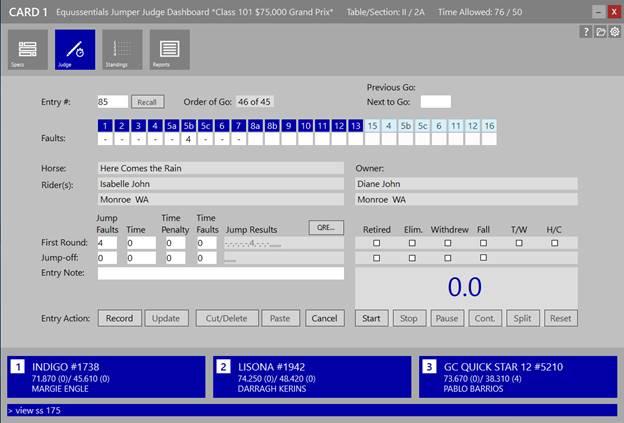The width and height of the screenshot is (624, 423).
Task: Click First Round Time Faults field
Action: point(207,243)
